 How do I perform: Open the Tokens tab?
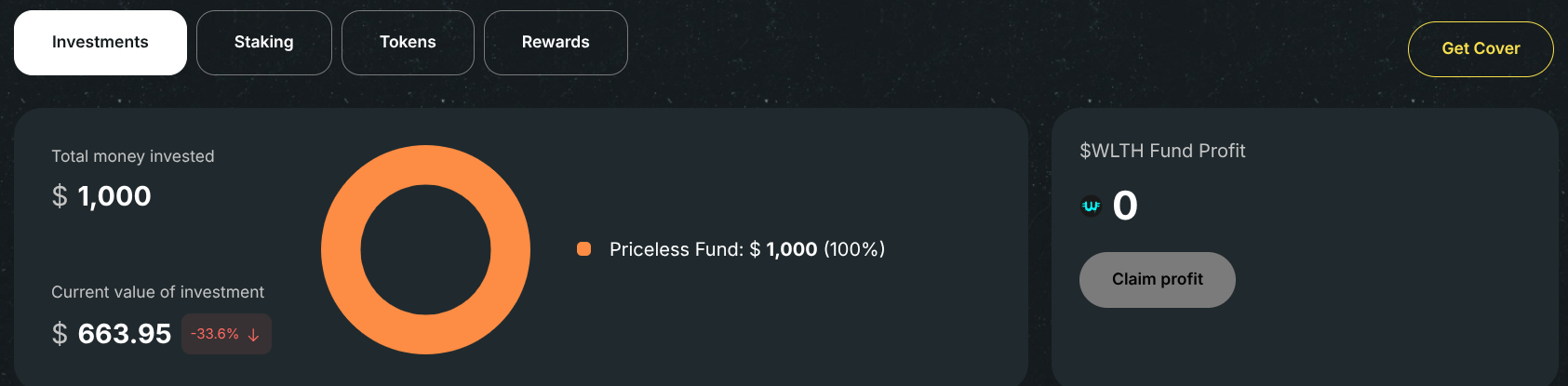[x=408, y=43]
